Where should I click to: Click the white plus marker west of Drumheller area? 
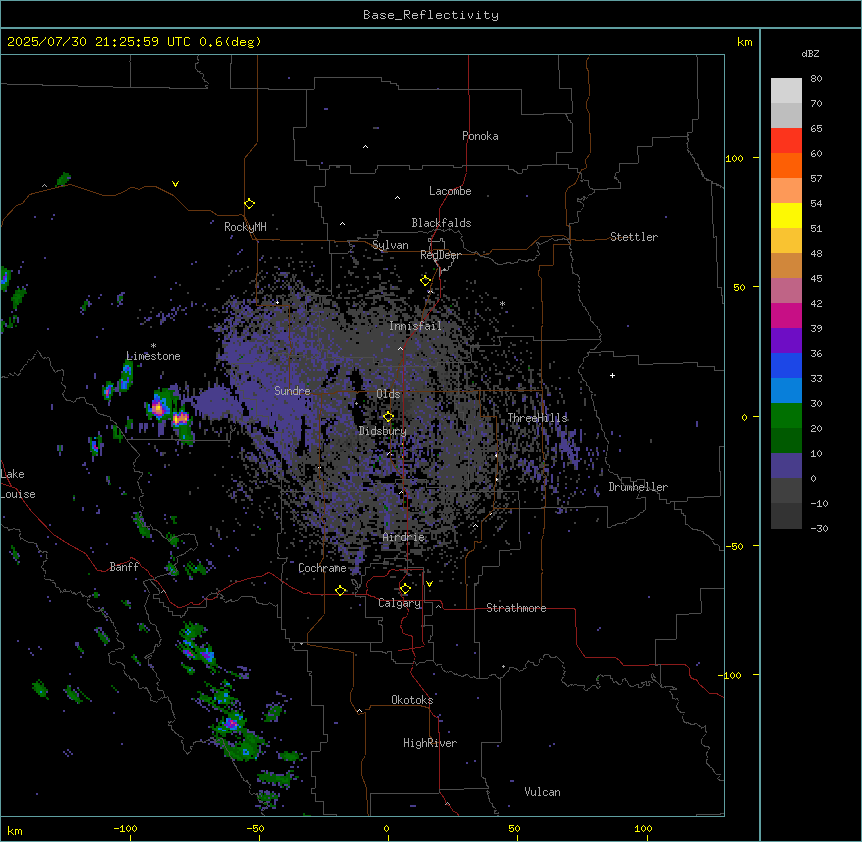[612, 375]
